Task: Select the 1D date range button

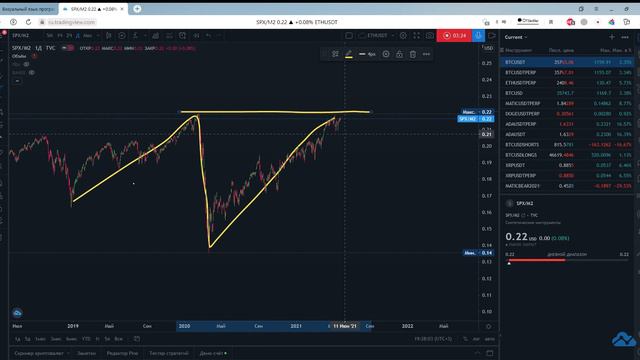Action: tap(18, 339)
